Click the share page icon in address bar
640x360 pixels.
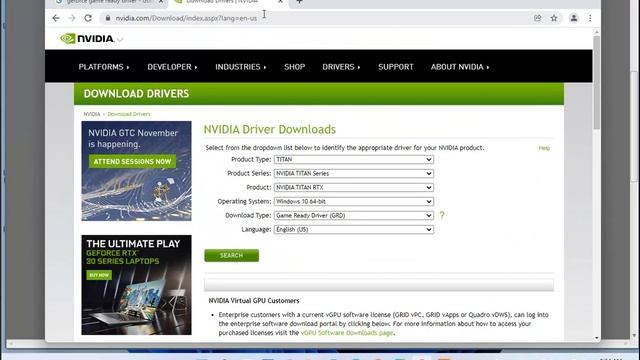click(538, 18)
